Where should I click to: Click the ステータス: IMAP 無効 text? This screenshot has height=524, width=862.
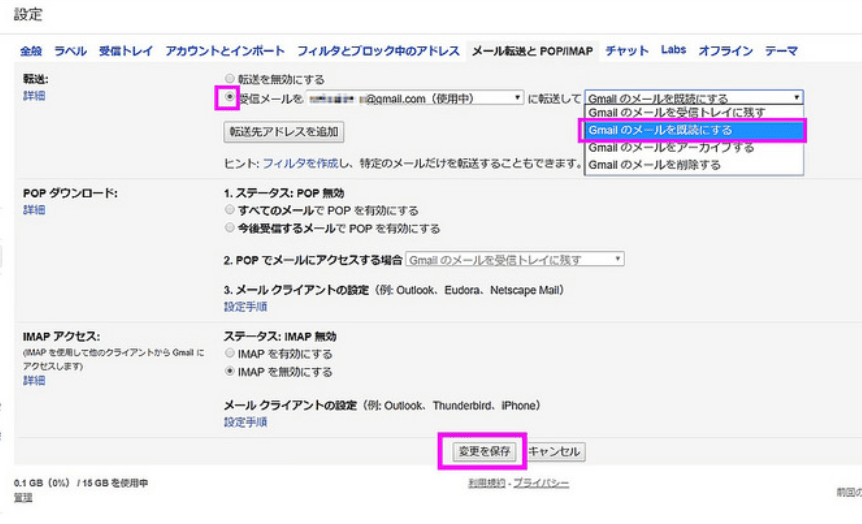point(280,336)
